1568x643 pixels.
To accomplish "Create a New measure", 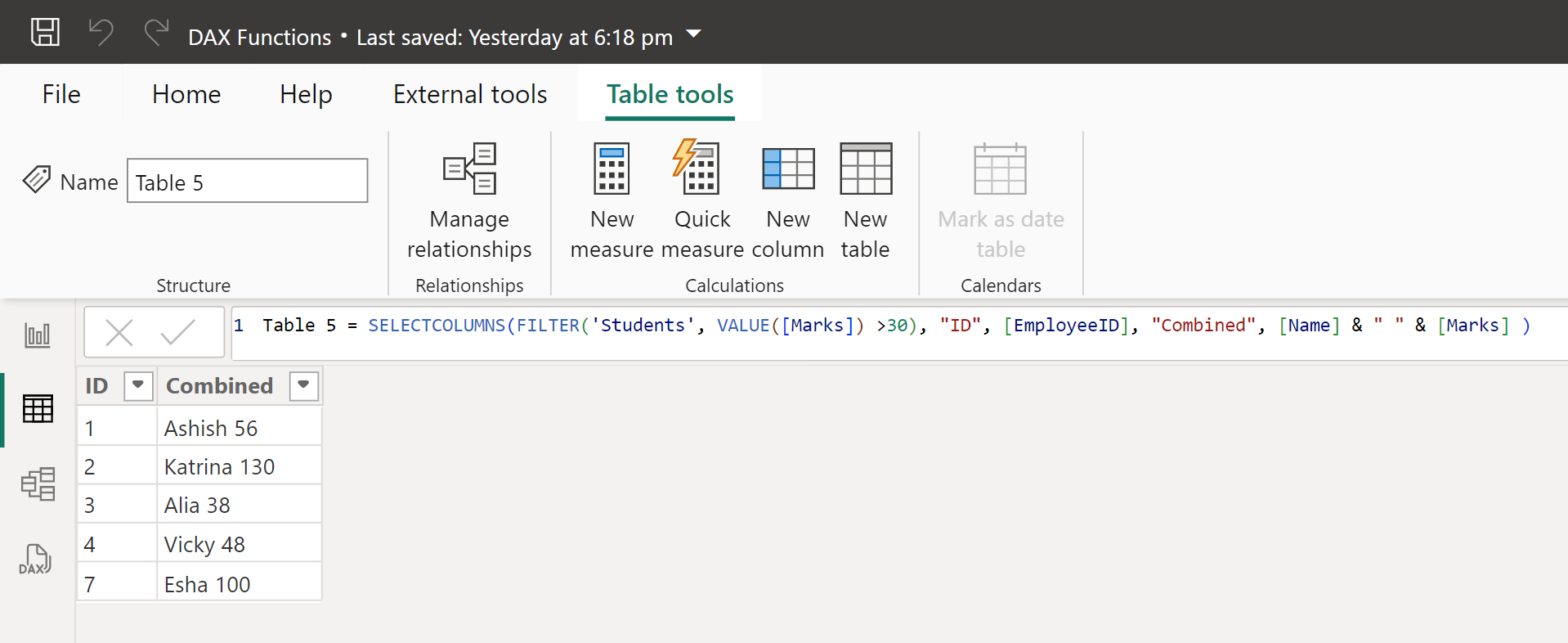I will (x=612, y=201).
